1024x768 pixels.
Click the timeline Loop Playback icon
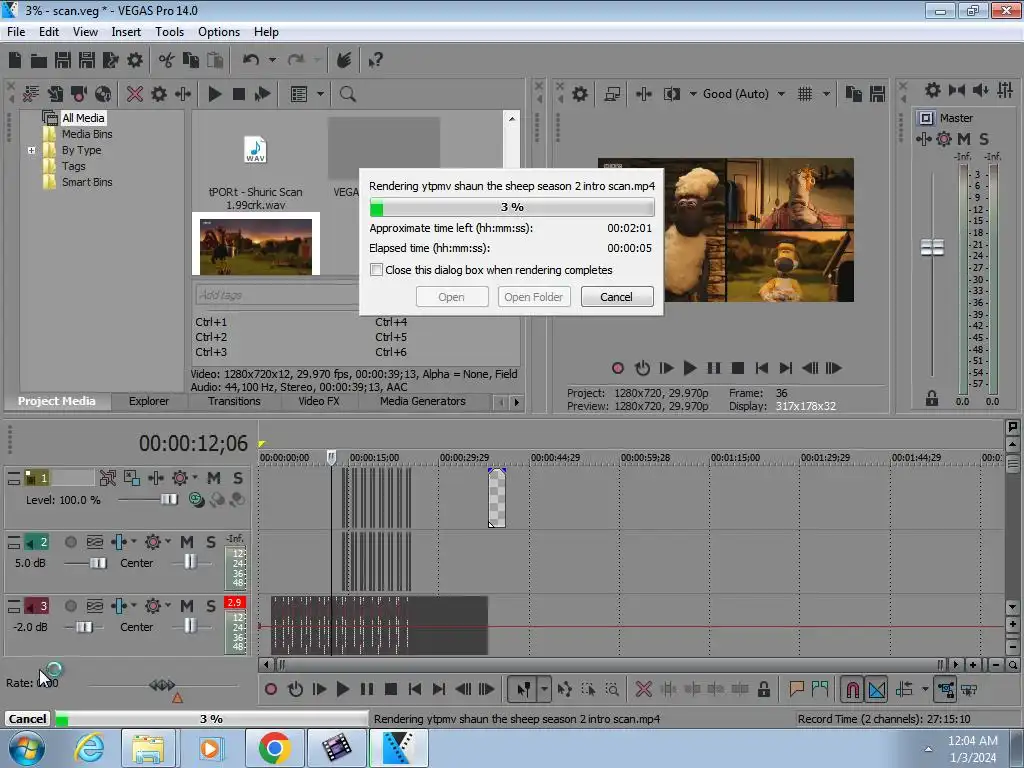pyautogui.click(x=295, y=689)
